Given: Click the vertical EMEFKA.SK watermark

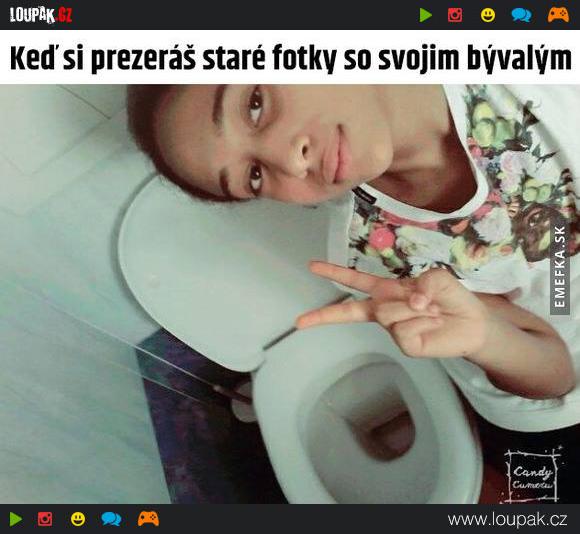Looking at the screenshot, I should click(x=560, y=266).
